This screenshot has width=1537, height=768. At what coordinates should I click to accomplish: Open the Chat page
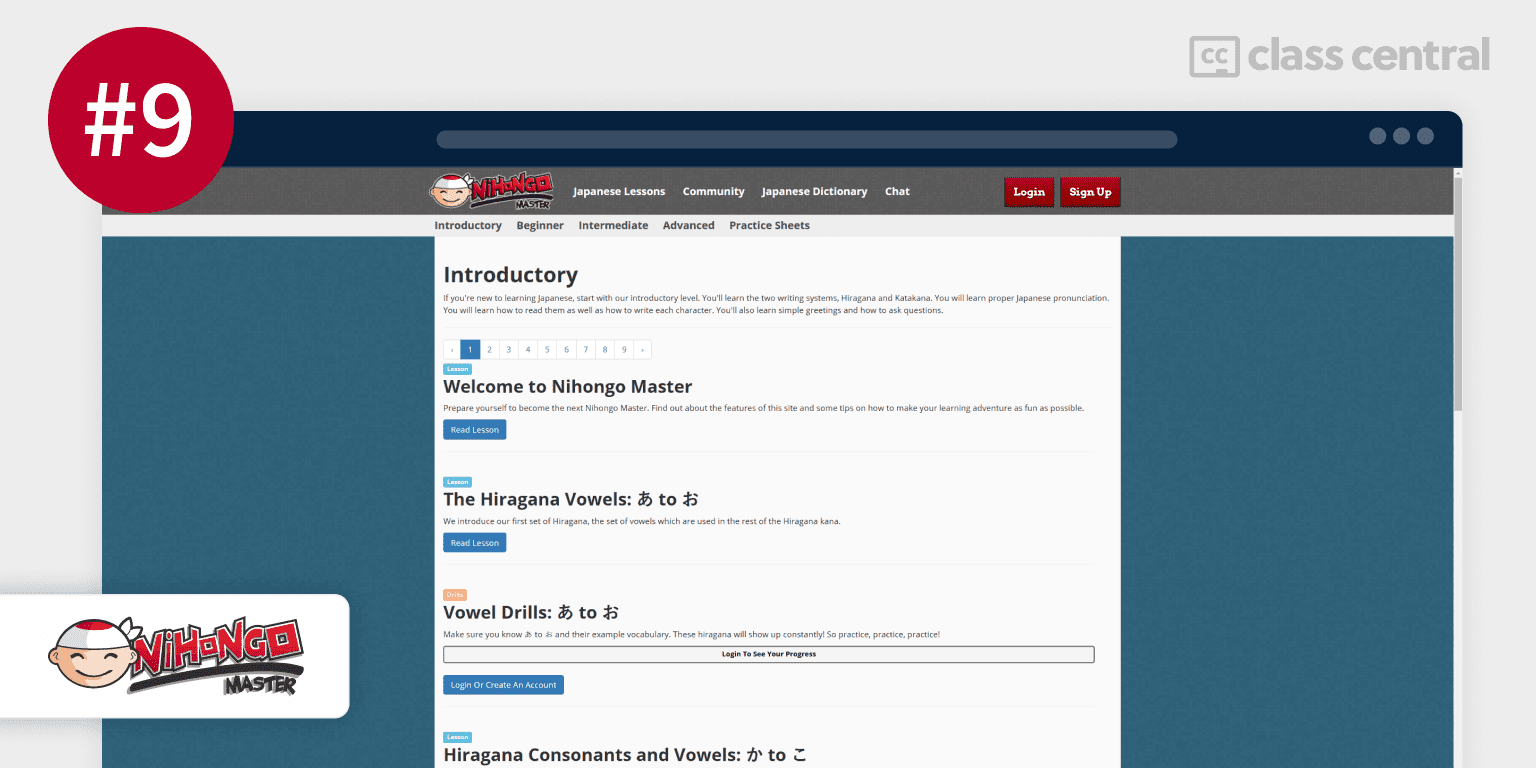897,192
